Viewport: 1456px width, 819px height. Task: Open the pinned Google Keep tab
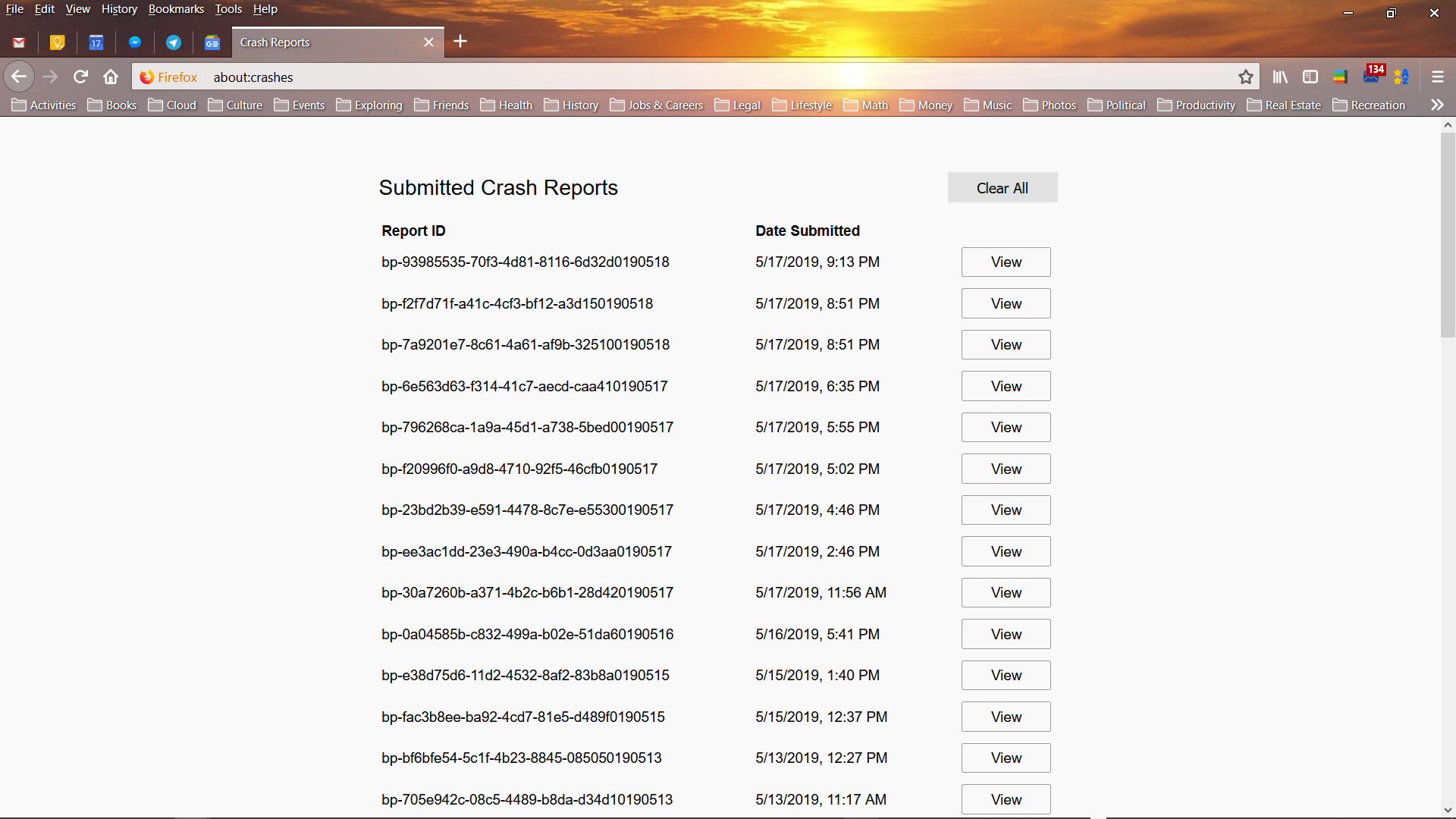[x=58, y=42]
